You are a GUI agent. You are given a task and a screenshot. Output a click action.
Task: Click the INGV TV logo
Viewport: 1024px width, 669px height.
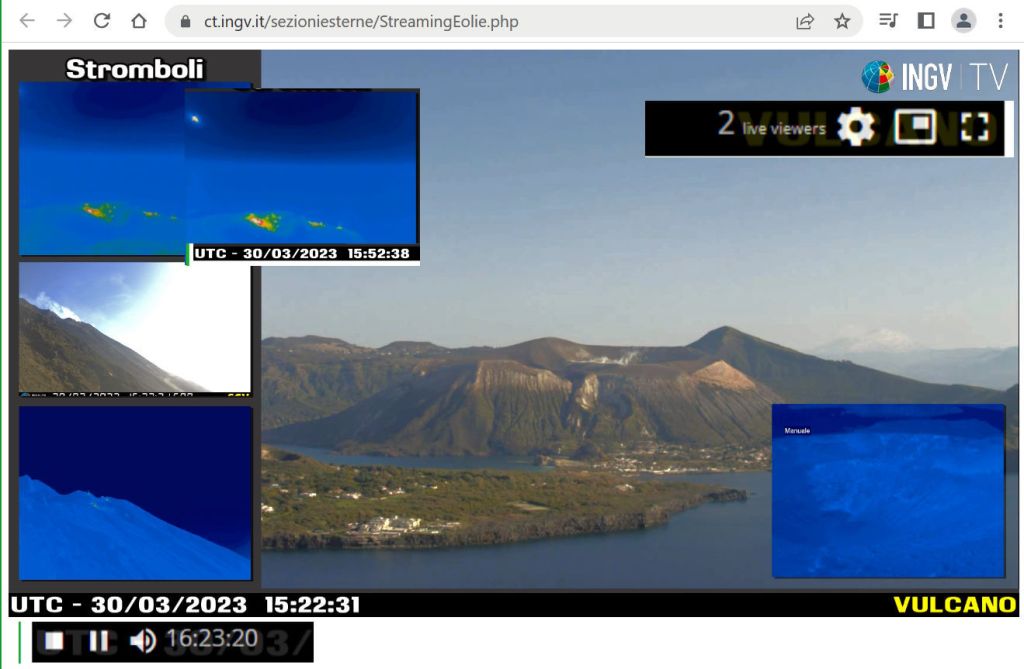[935, 76]
